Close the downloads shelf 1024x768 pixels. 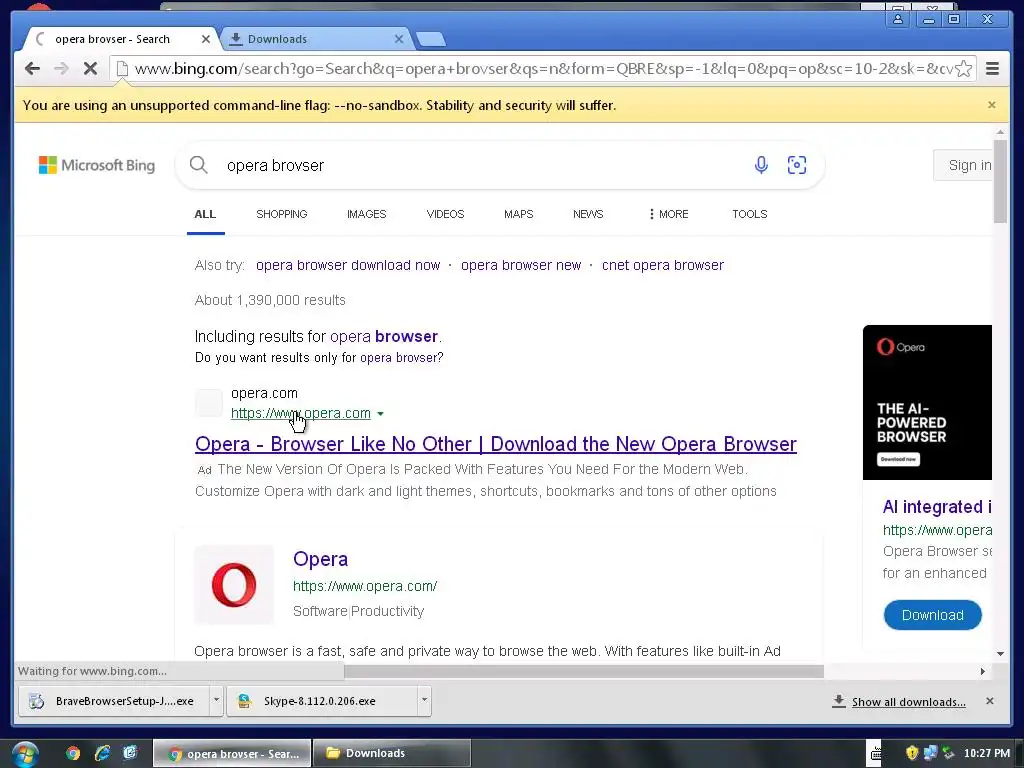(989, 701)
